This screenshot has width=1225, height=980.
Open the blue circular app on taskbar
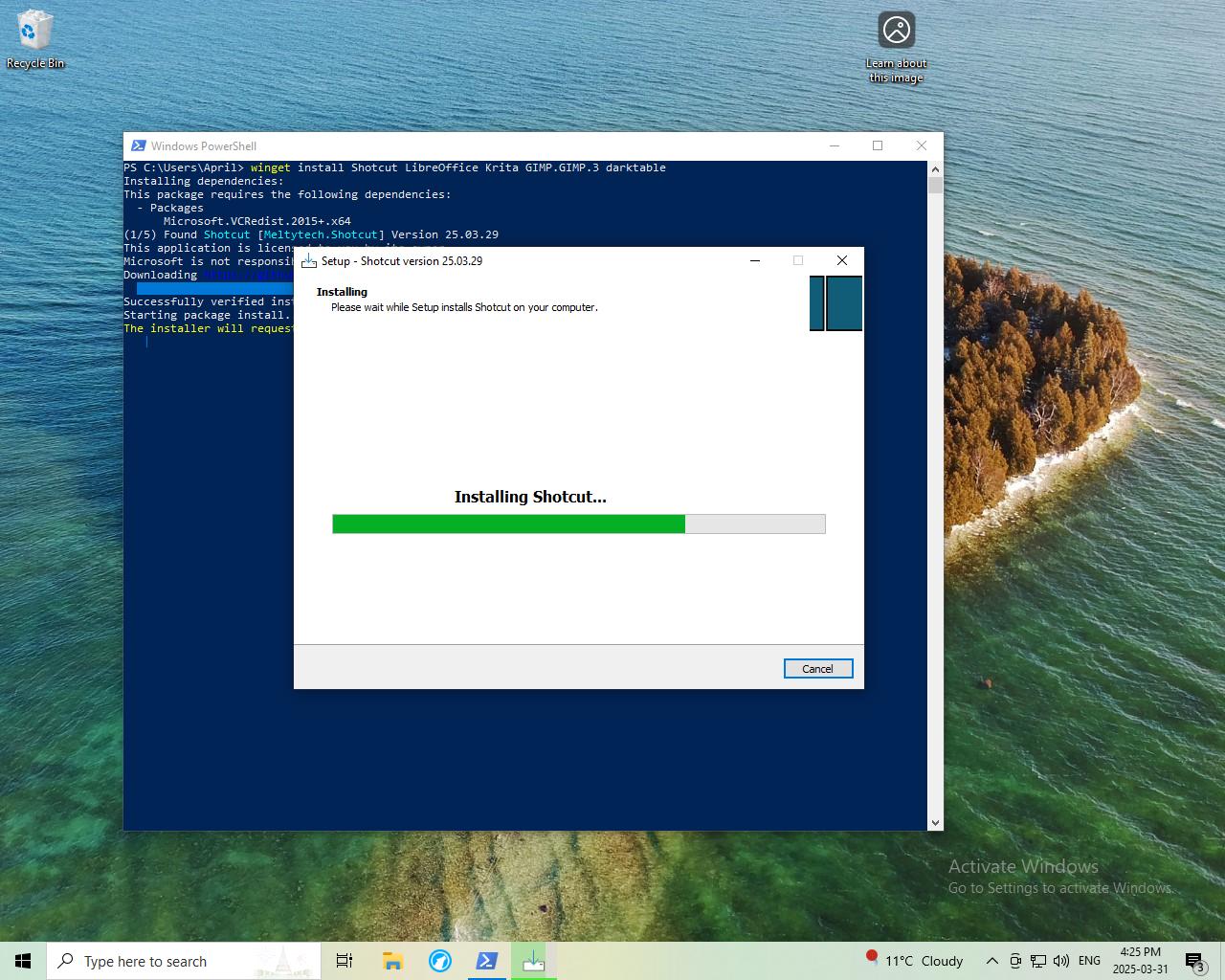click(440, 961)
